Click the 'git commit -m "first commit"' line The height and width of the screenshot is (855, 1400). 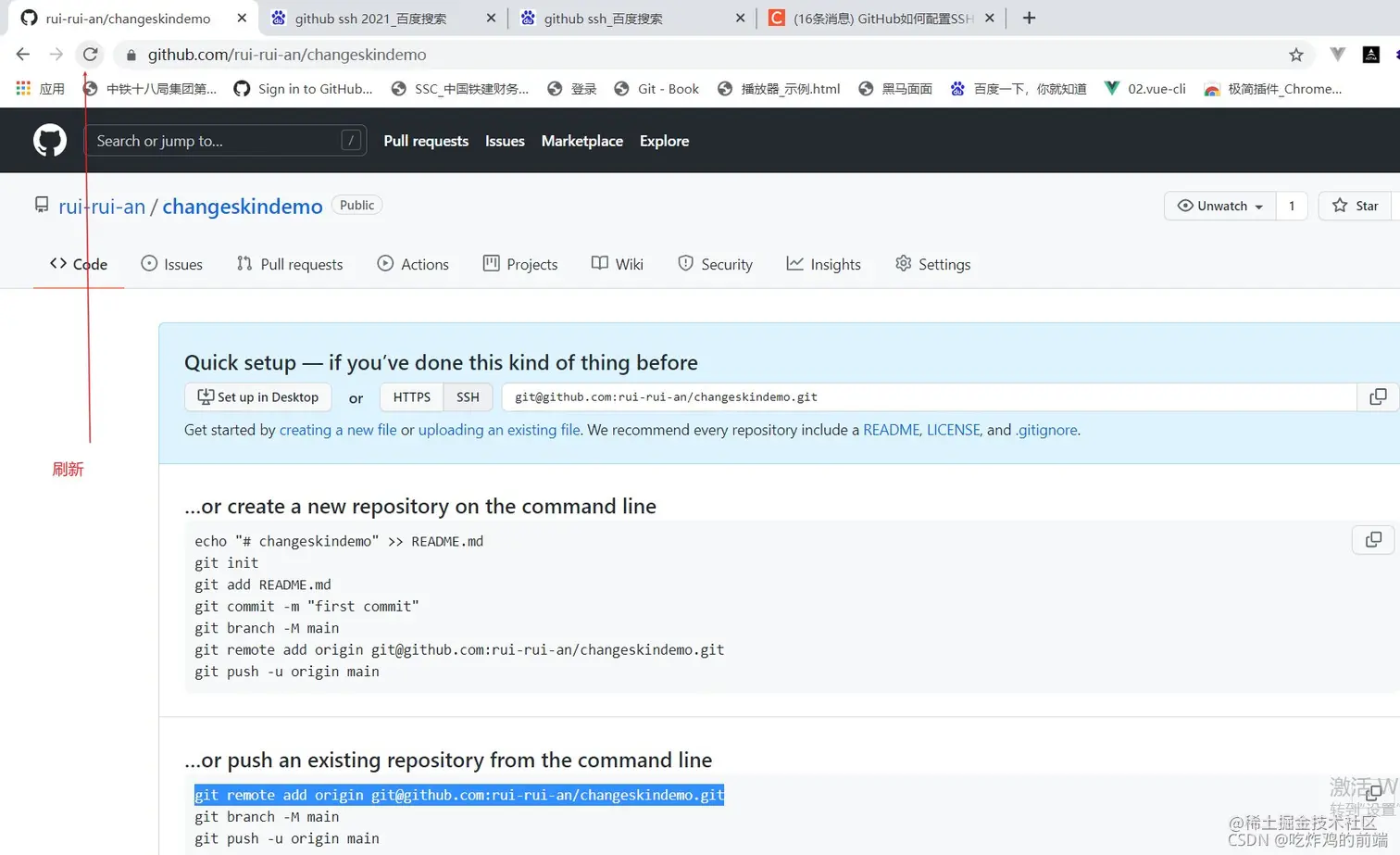(x=306, y=606)
